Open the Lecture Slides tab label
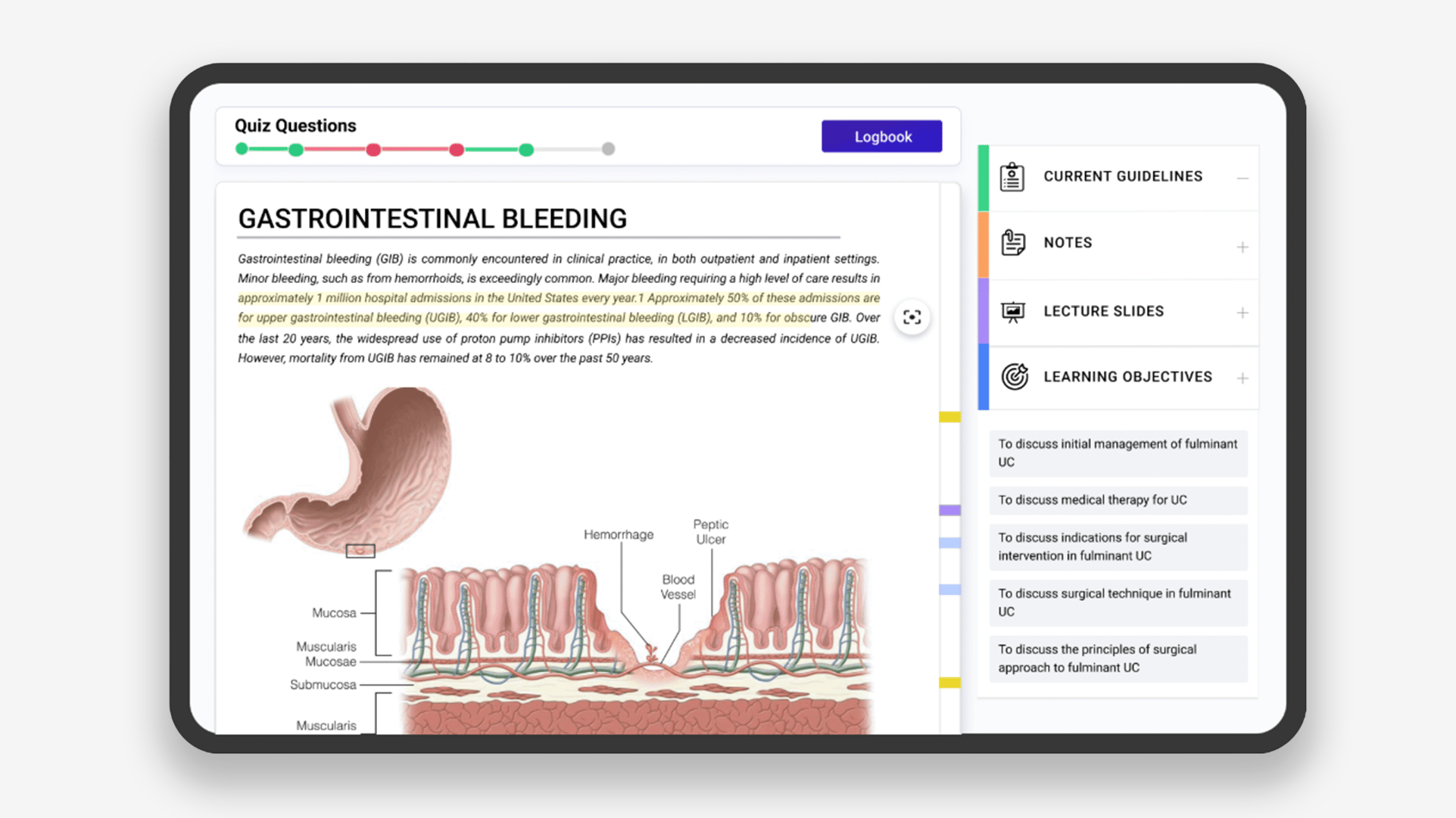Screen dimensions: 1456x818 coord(1103,312)
